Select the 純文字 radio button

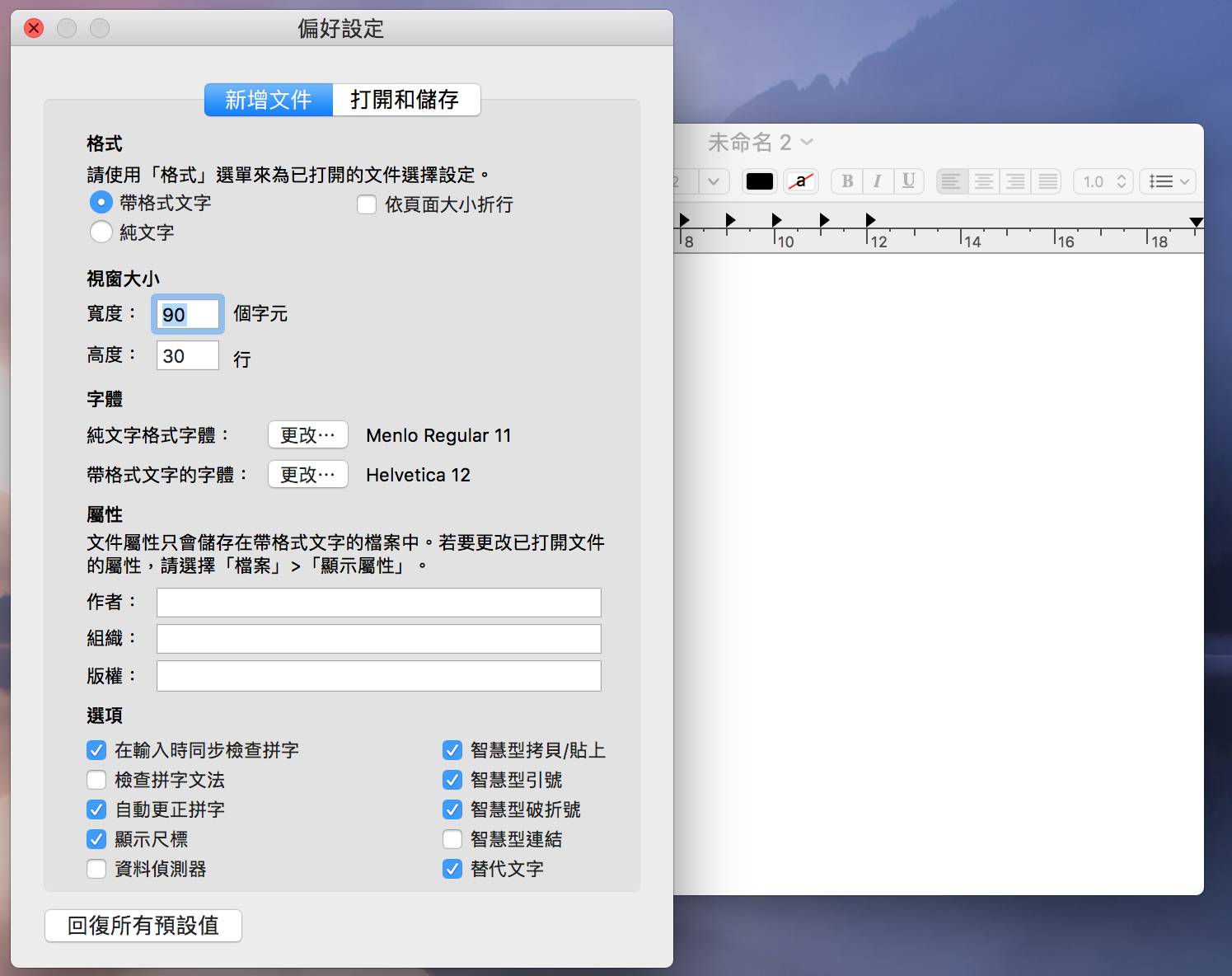pyautogui.click(x=101, y=232)
